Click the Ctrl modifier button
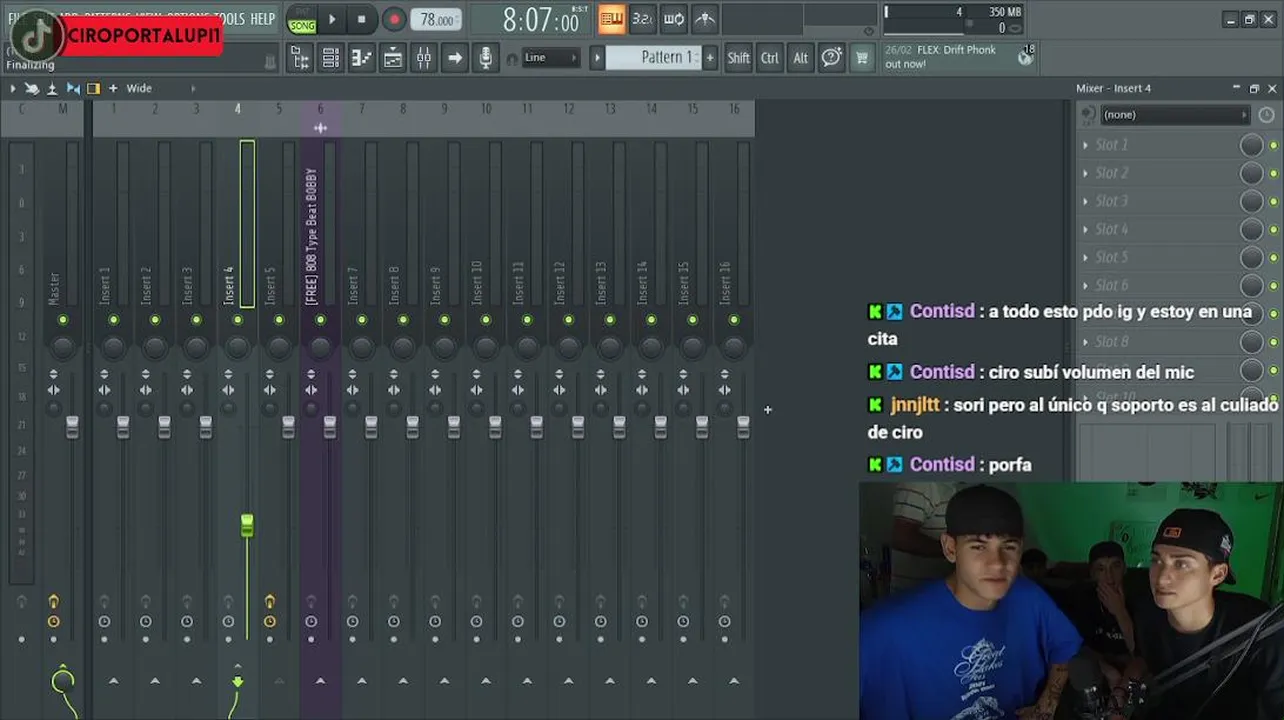The width and height of the screenshot is (1284, 720). [x=769, y=58]
